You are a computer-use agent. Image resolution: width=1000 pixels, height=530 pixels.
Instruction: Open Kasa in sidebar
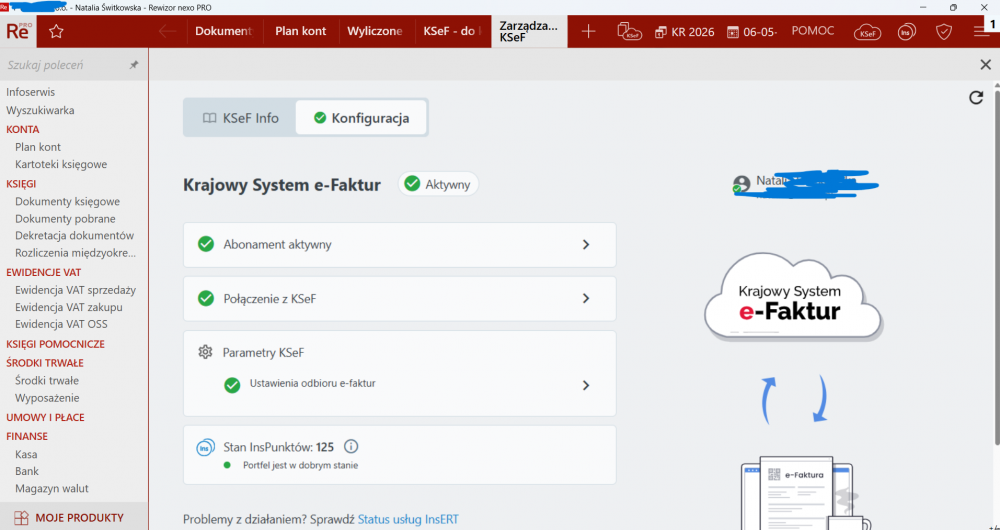click(x=26, y=455)
